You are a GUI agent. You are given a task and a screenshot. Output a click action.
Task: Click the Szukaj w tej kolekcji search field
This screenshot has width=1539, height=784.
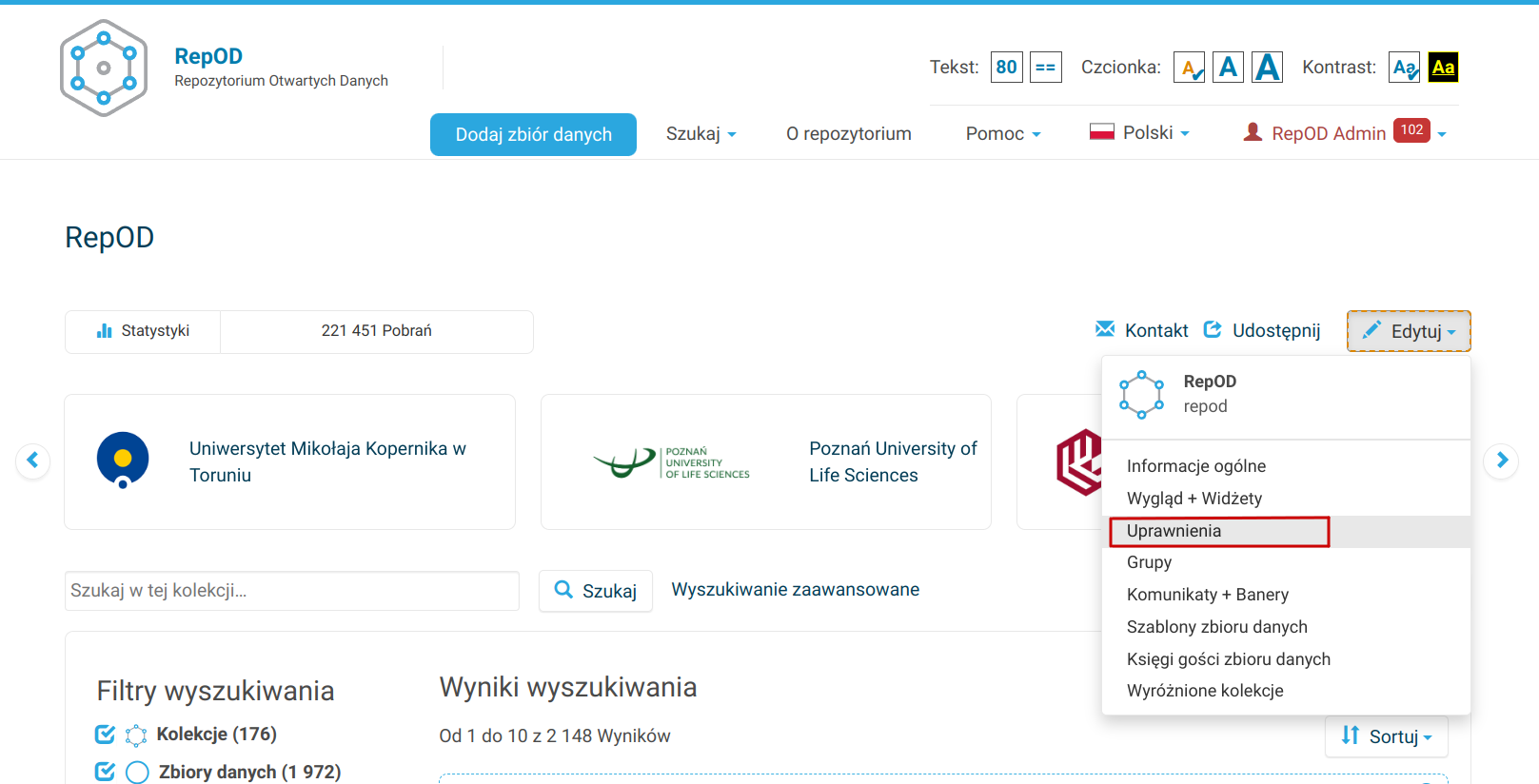point(292,591)
